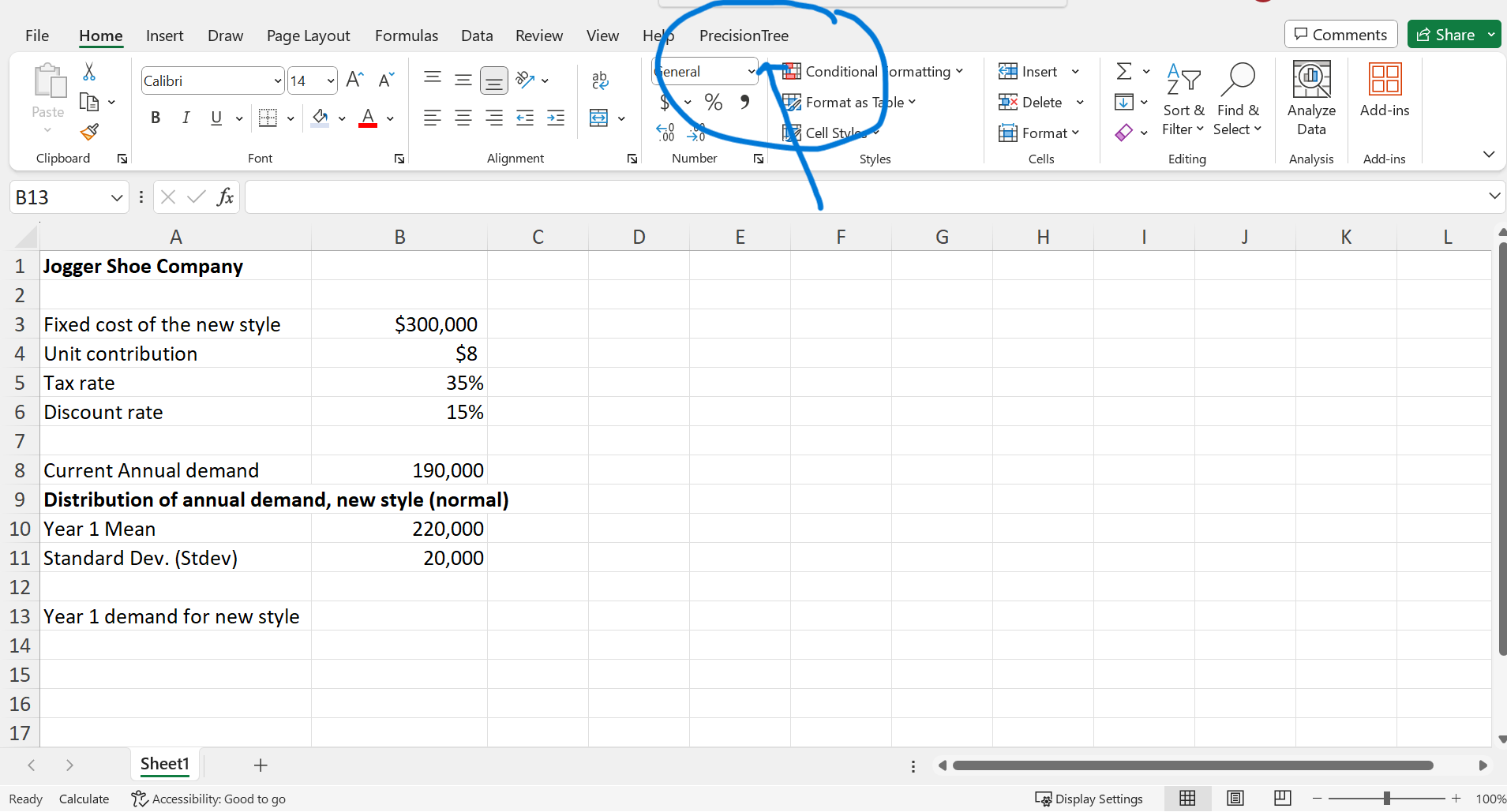Screen dimensions: 1507x812
Task: Open the Fill Color dropdown arrow
Action: (x=342, y=118)
